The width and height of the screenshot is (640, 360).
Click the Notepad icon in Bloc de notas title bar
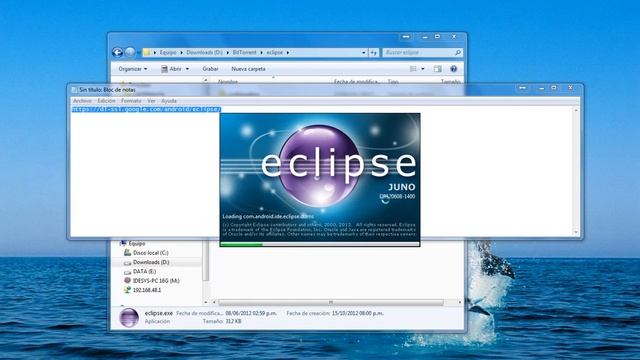[74, 90]
